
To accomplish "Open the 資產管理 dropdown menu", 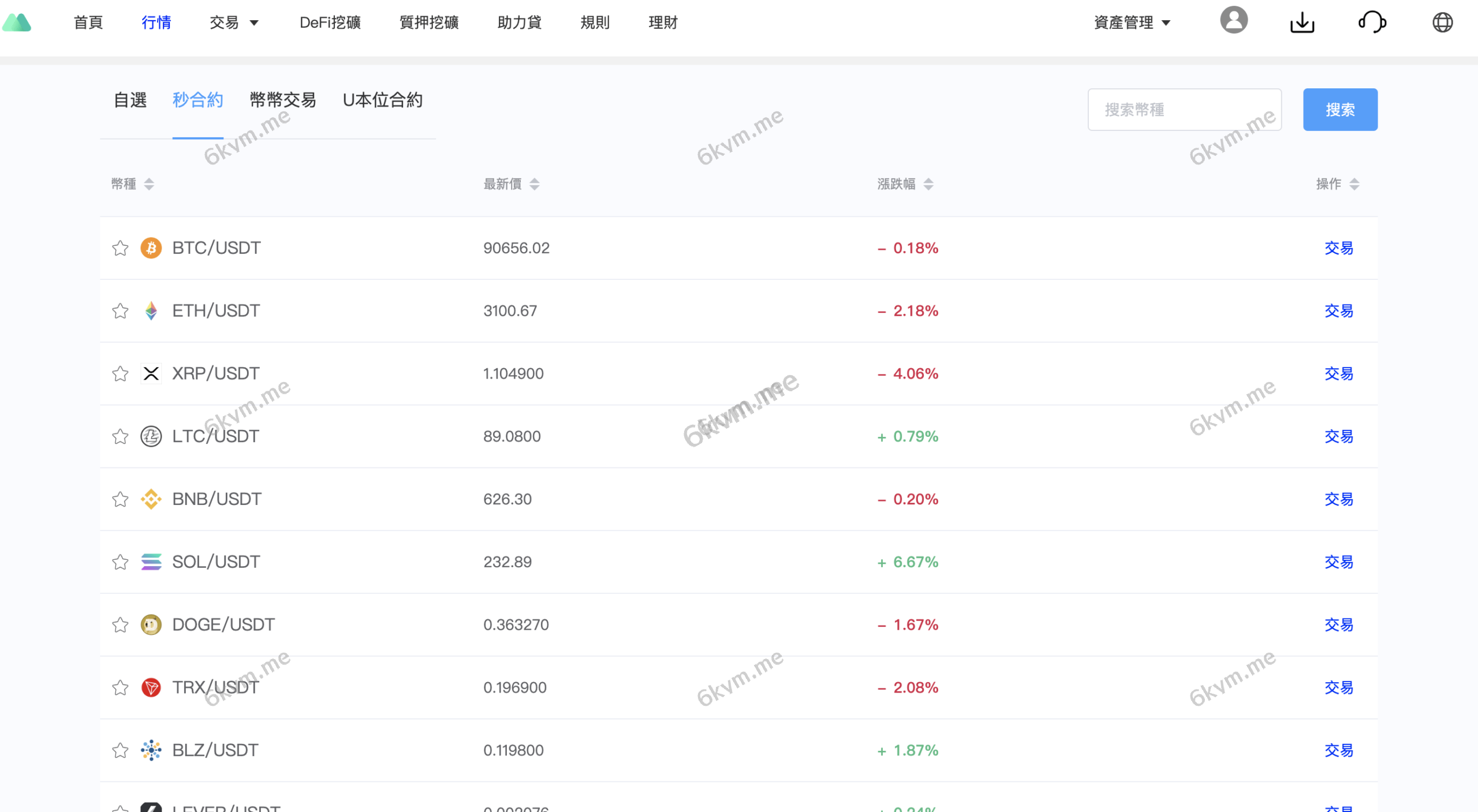I will tap(1132, 23).
